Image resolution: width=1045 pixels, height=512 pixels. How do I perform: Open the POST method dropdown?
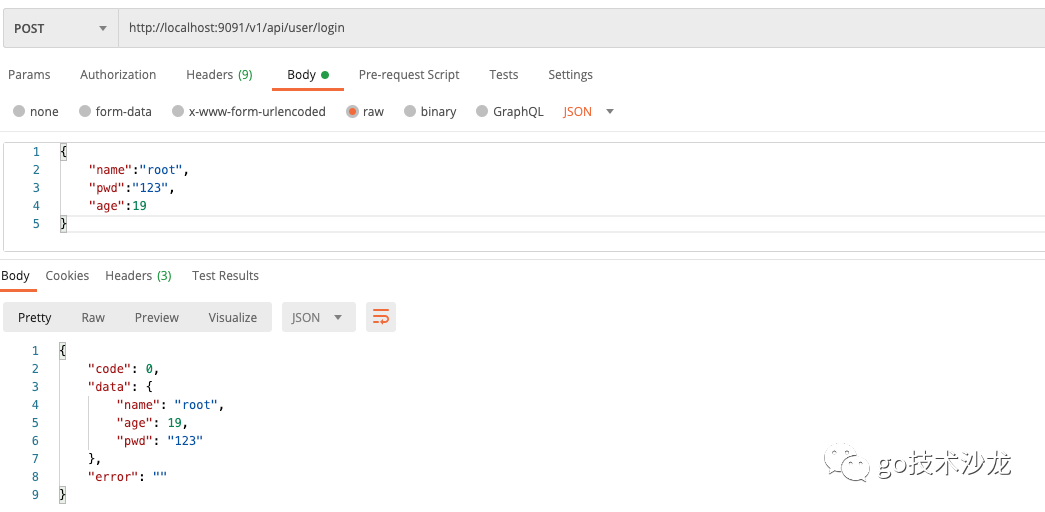(x=61, y=28)
